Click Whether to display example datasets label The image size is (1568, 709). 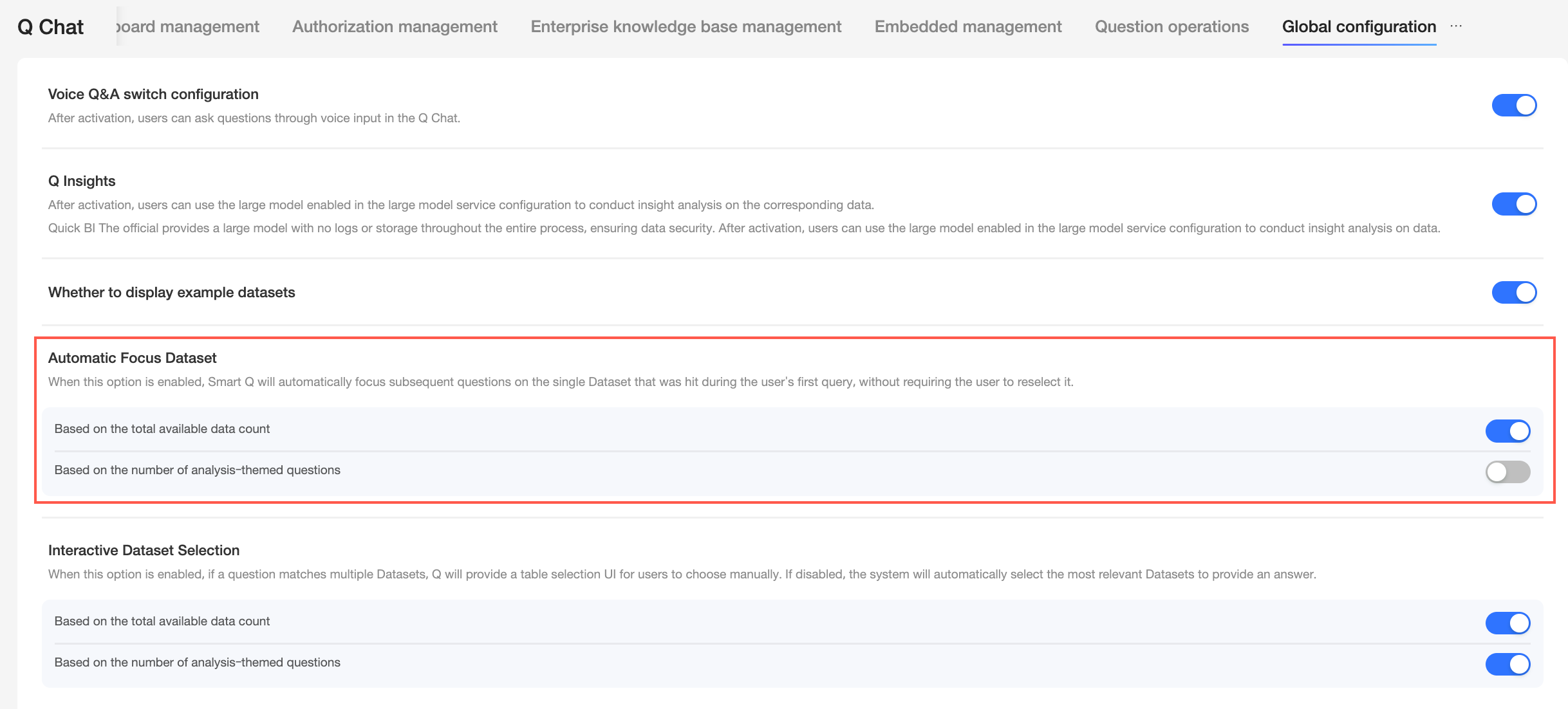(x=171, y=292)
